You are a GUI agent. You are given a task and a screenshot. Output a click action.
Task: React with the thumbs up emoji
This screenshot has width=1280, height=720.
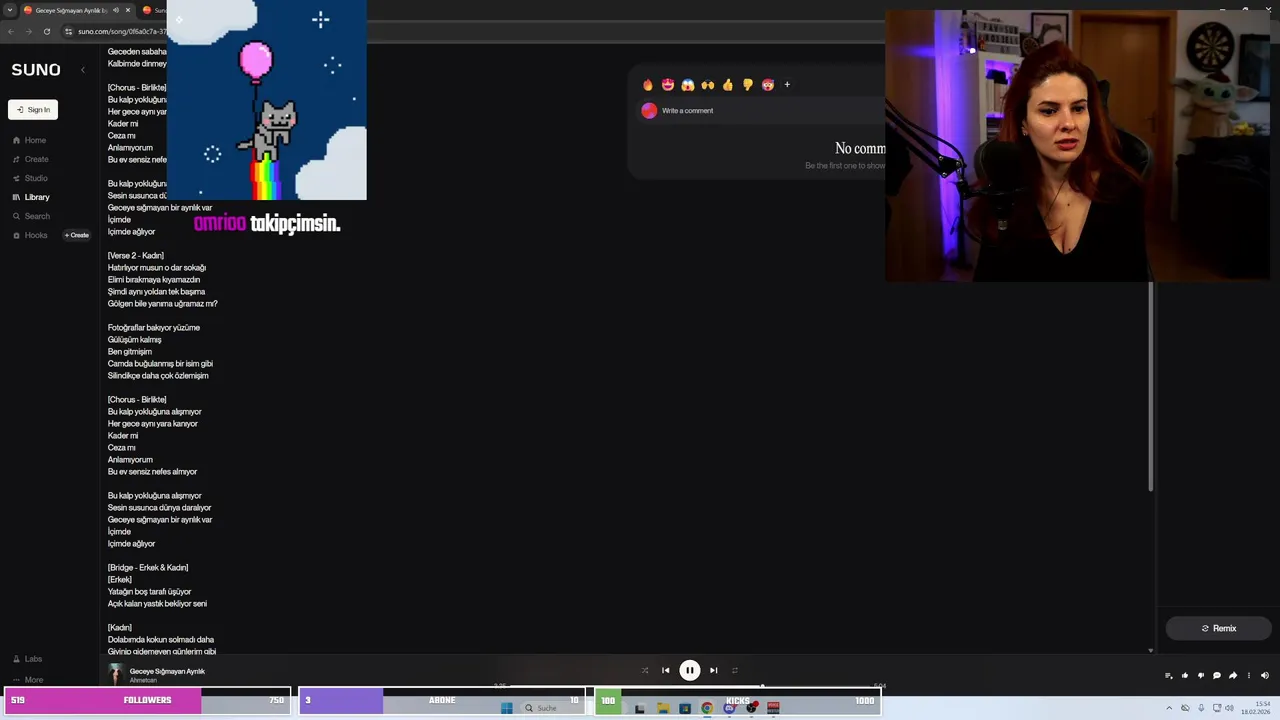click(x=728, y=85)
